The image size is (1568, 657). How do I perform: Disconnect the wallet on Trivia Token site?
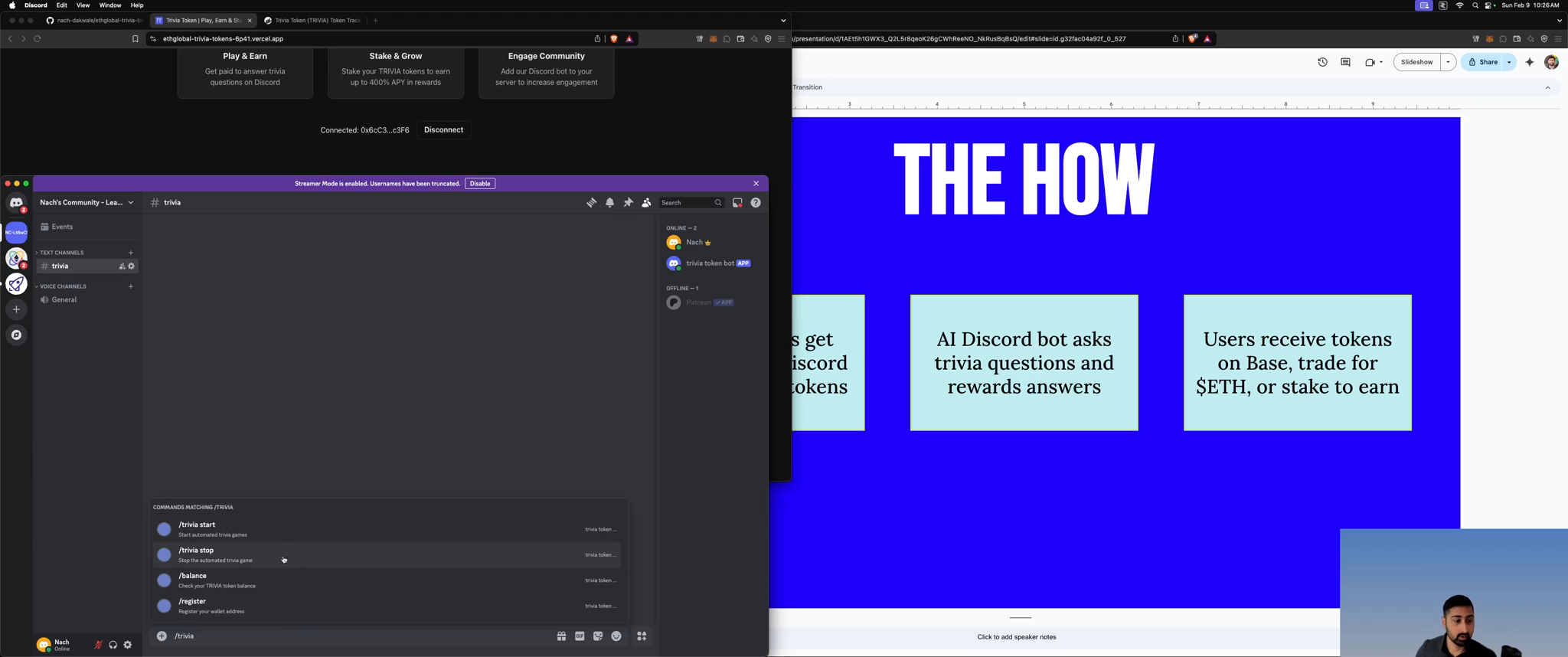pyautogui.click(x=443, y=130)
